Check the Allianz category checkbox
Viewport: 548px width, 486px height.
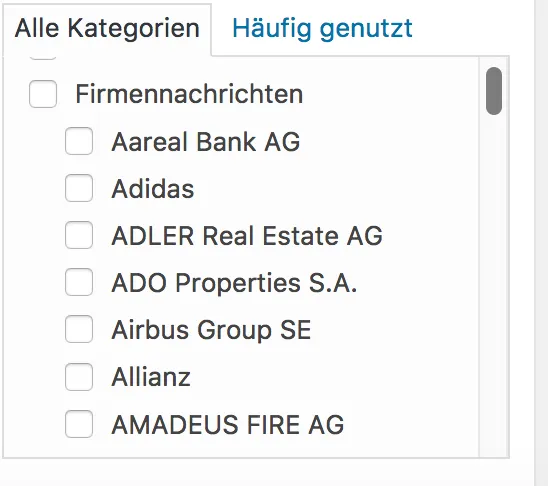(79, 377)
